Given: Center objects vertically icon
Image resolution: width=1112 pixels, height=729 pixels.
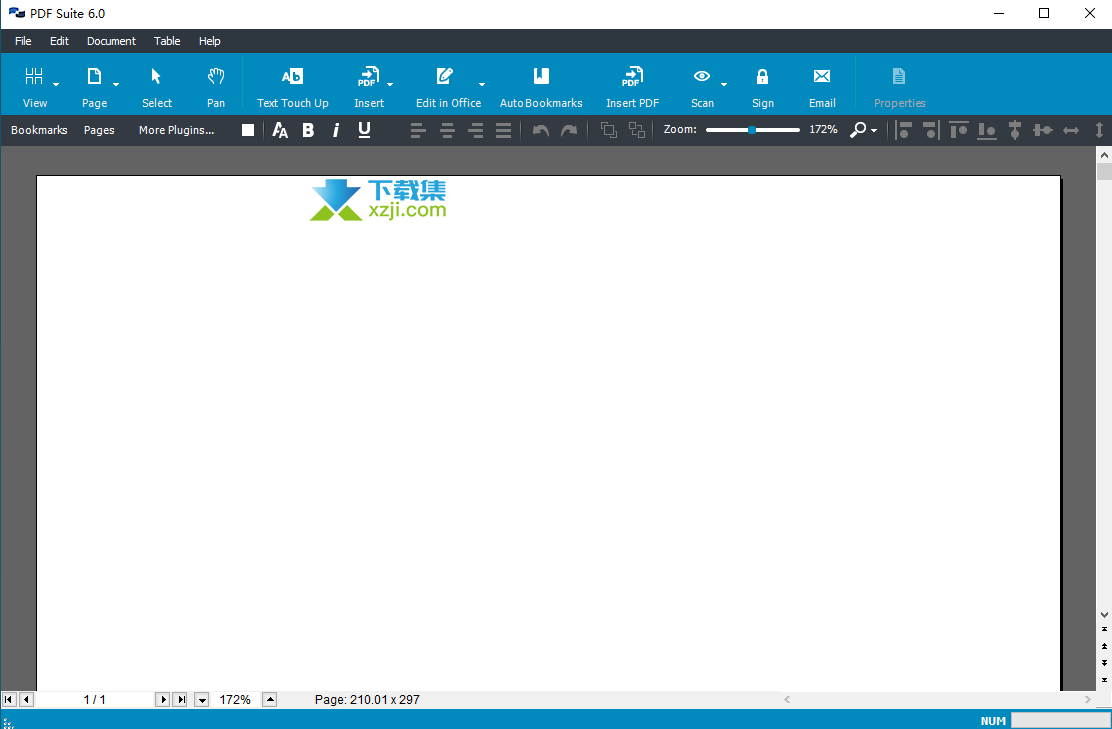Looking at the screenshot, I should click(1042, 130).
